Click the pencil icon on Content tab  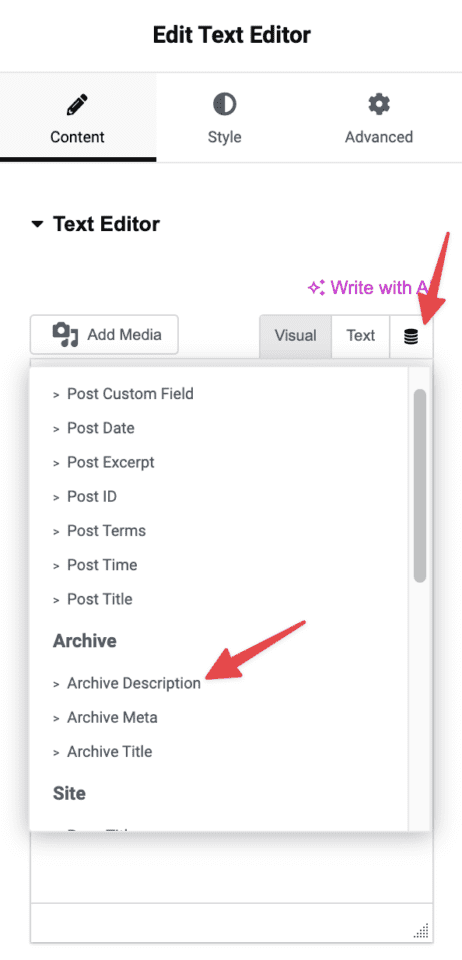click(x=78, y=105)
